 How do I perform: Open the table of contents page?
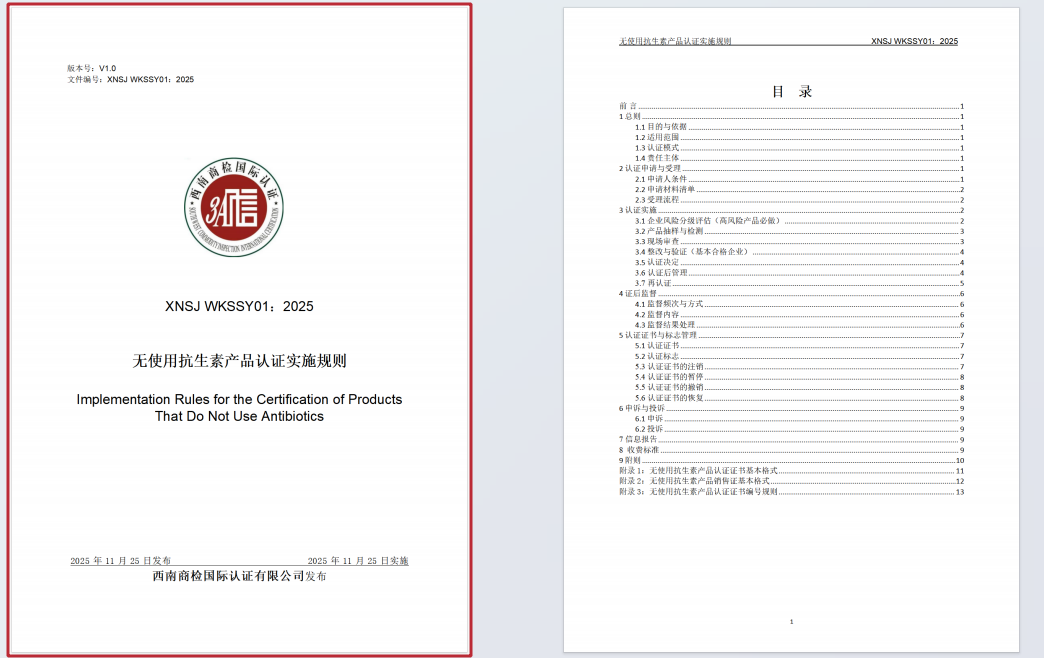point(790,330)
